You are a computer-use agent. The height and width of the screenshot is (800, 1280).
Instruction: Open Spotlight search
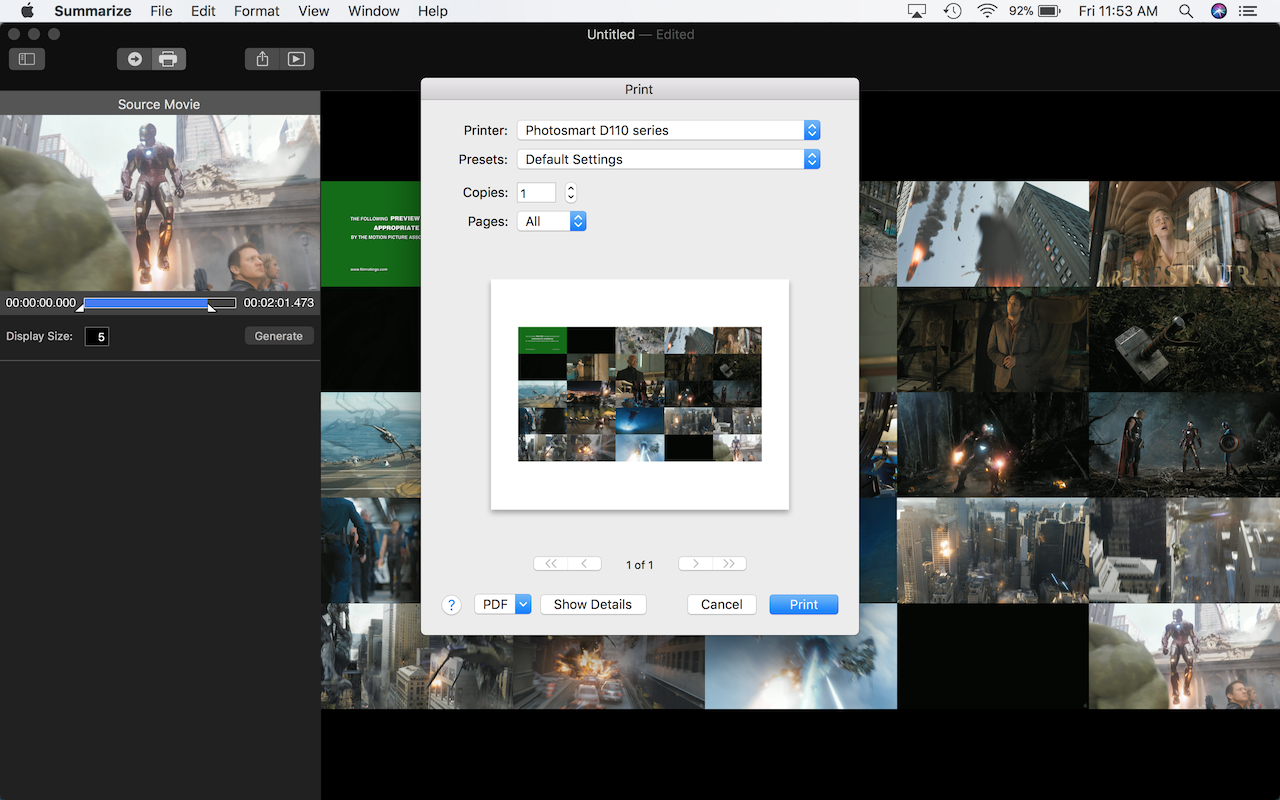pyautogui.click(x=1186, y=11)
